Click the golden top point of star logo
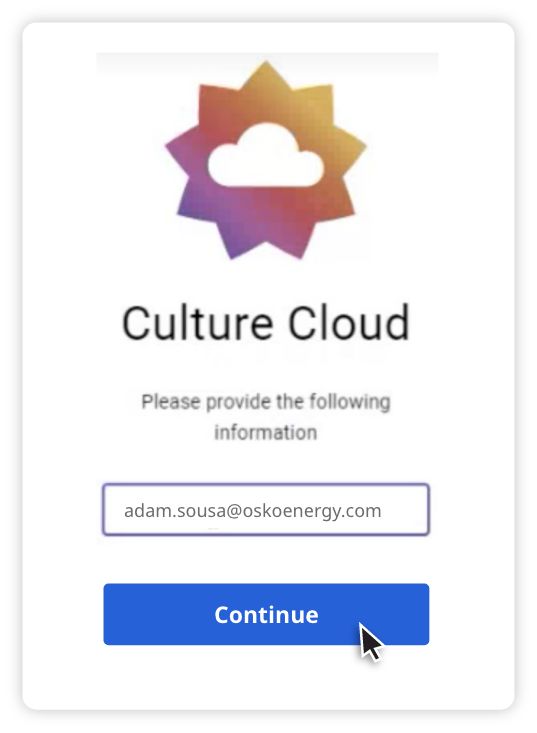Viewport: 537px width, 733px height. tap(265, 77)
